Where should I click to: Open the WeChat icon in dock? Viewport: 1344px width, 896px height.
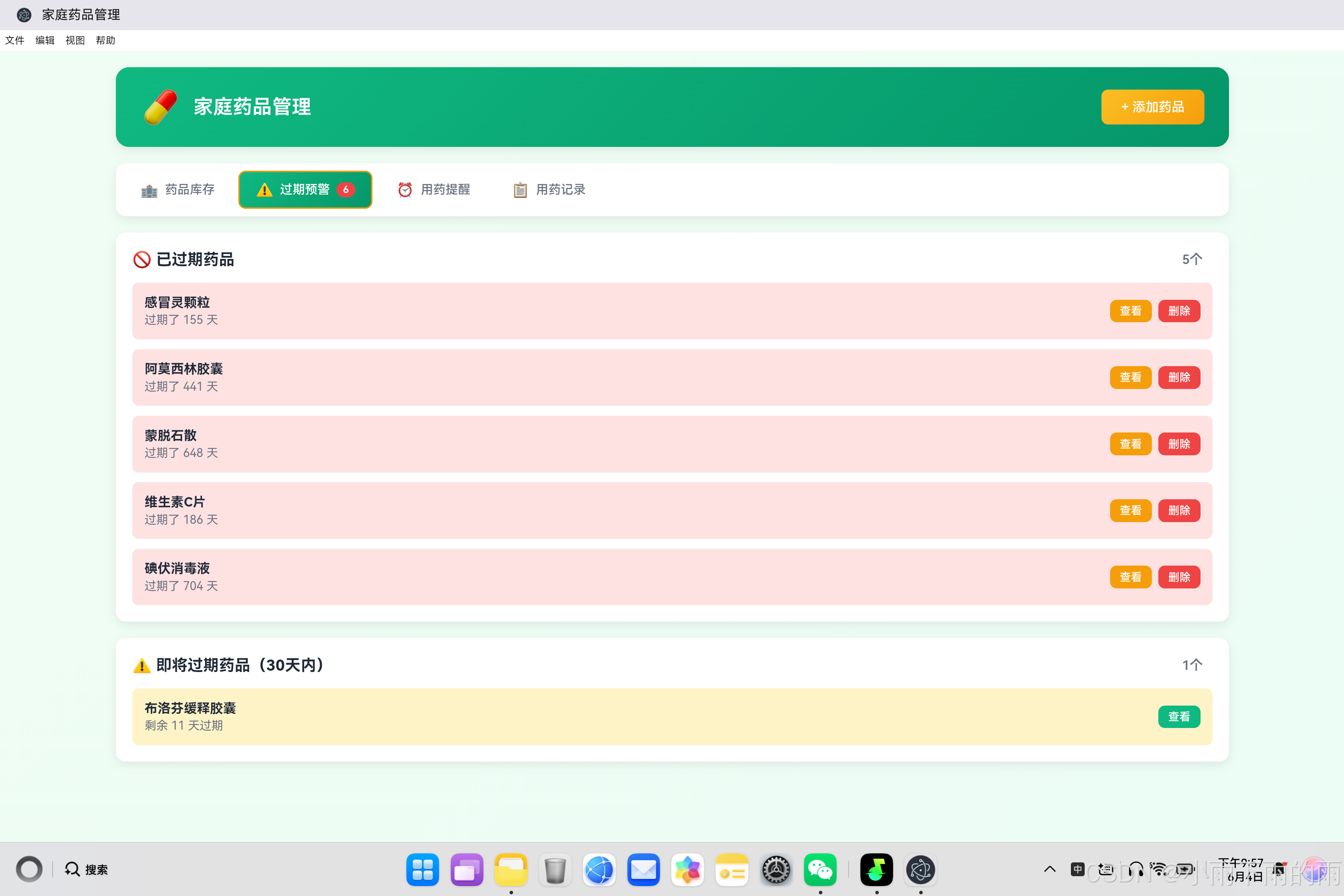[820, 869]
